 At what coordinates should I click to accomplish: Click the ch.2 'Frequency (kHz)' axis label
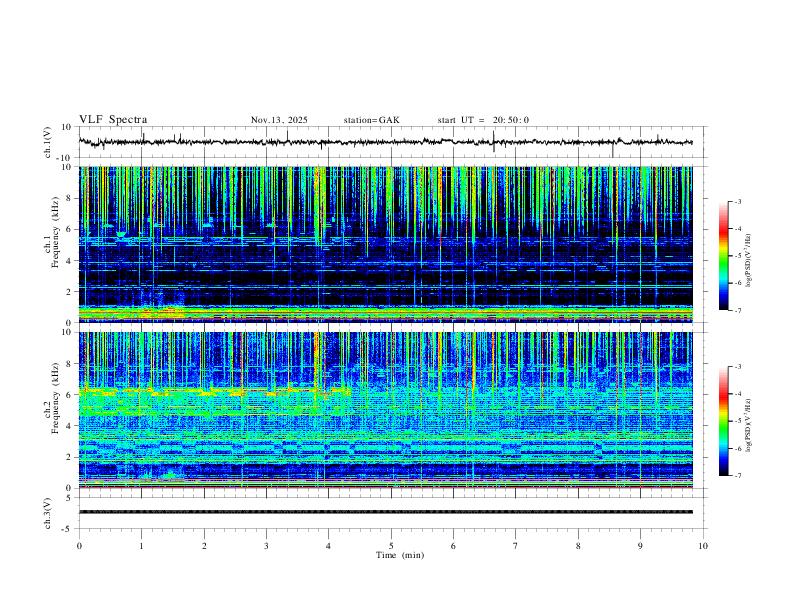[x=55, y=397]
